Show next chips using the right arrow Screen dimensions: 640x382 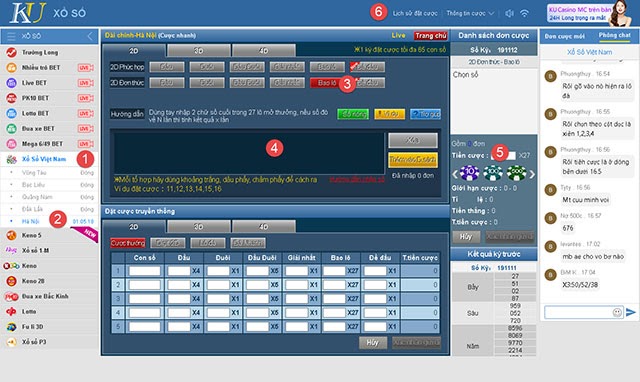pos(532,174)
